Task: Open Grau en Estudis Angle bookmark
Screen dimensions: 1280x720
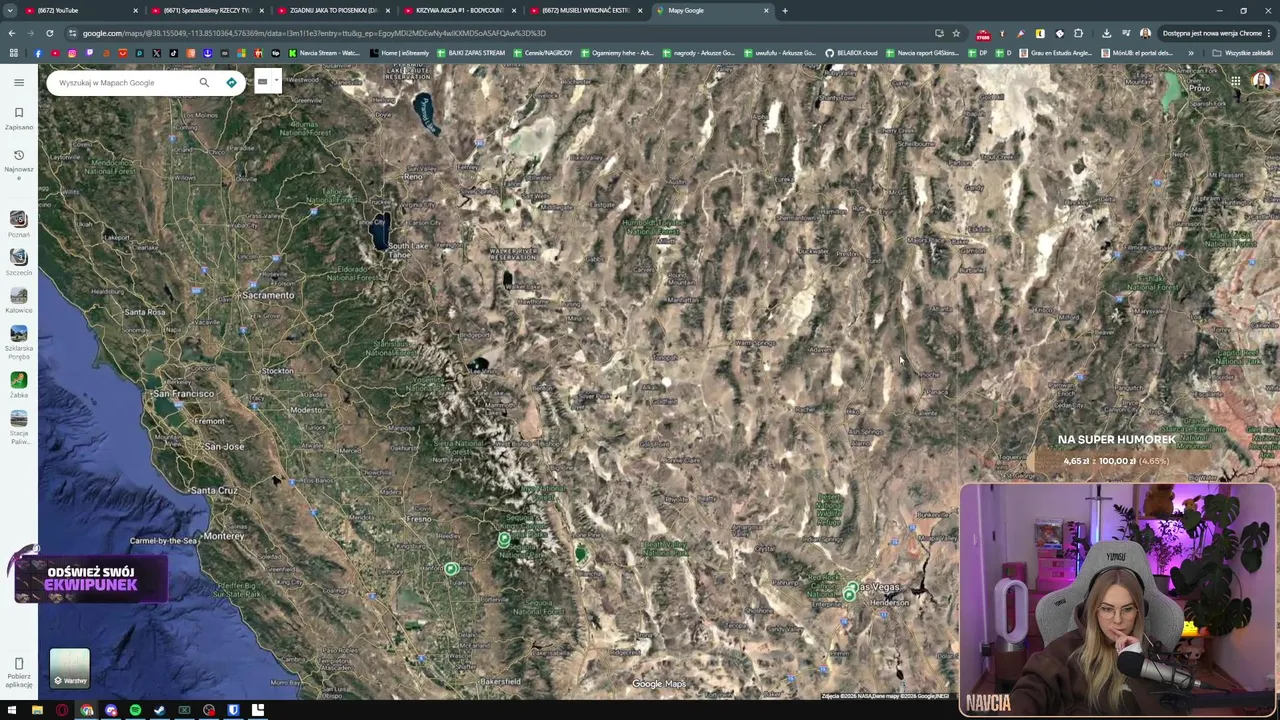Action: tap(1056, 53)
